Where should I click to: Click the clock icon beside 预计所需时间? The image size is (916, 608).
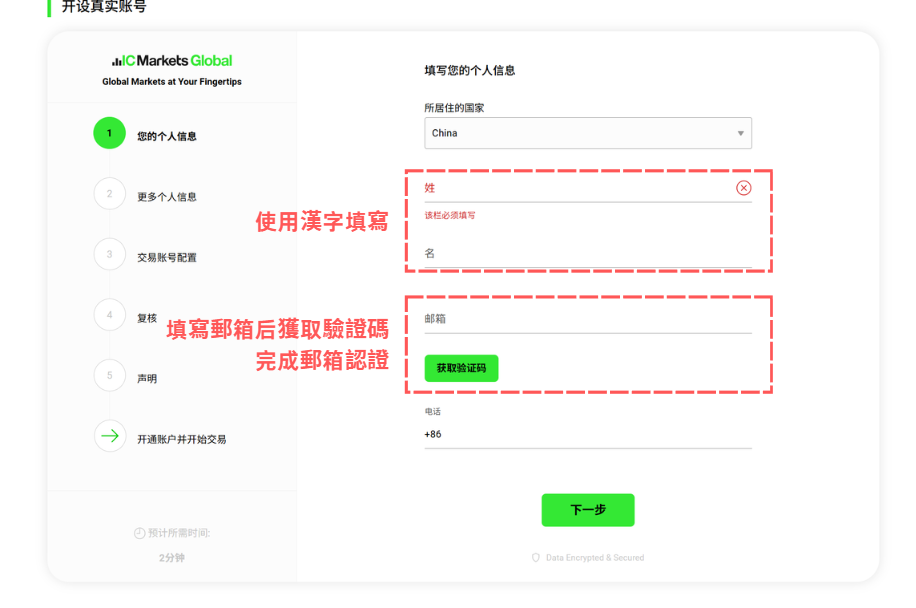(140, 533)
